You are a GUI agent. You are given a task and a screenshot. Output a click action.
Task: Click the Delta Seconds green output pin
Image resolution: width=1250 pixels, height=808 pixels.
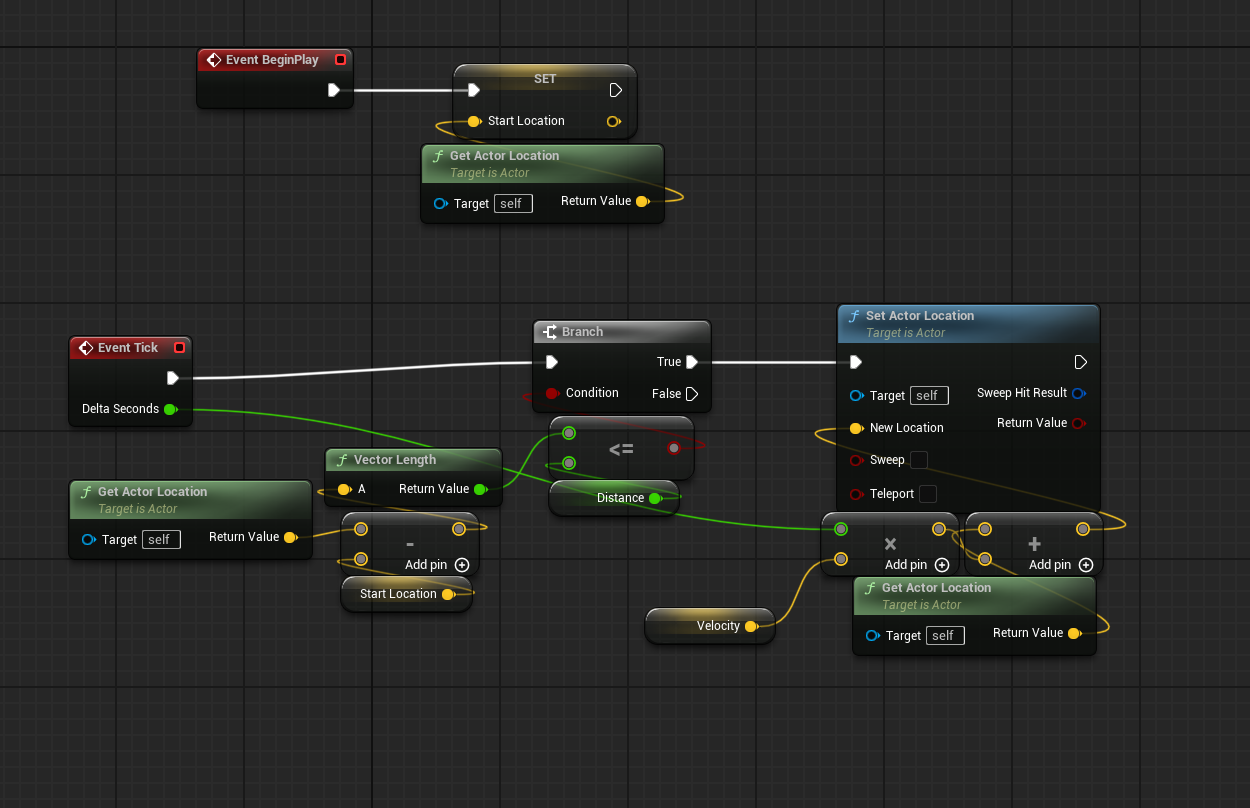click(x=170, y=409)
